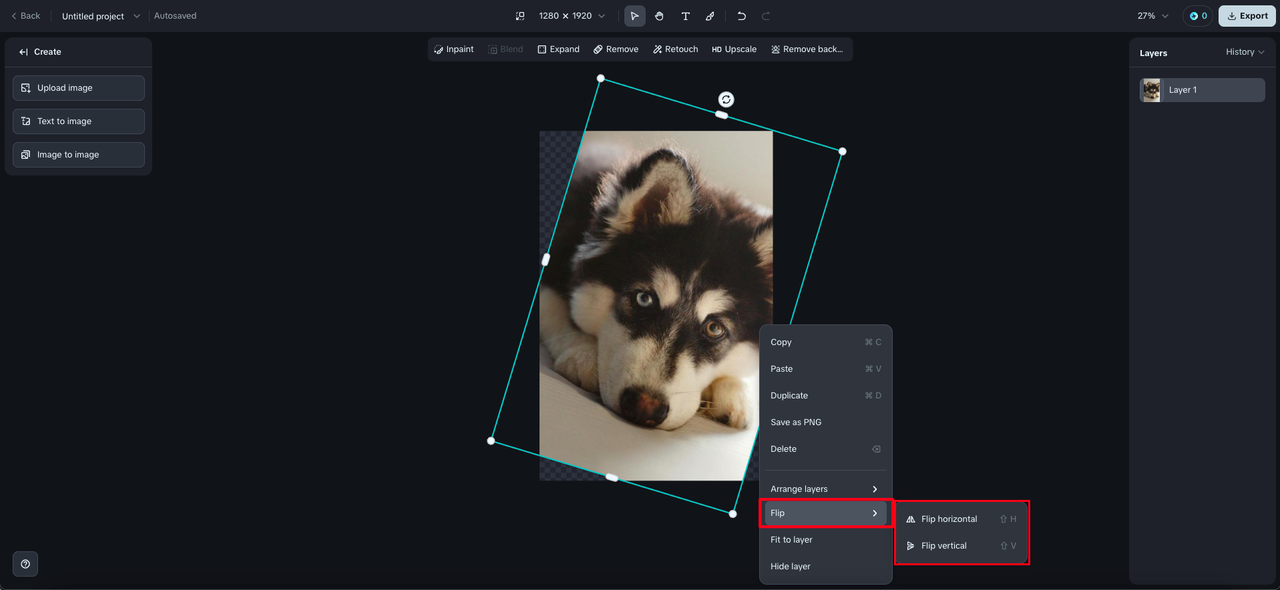Undo the last action
1280x590 pixels.
[x=741, y=16]
